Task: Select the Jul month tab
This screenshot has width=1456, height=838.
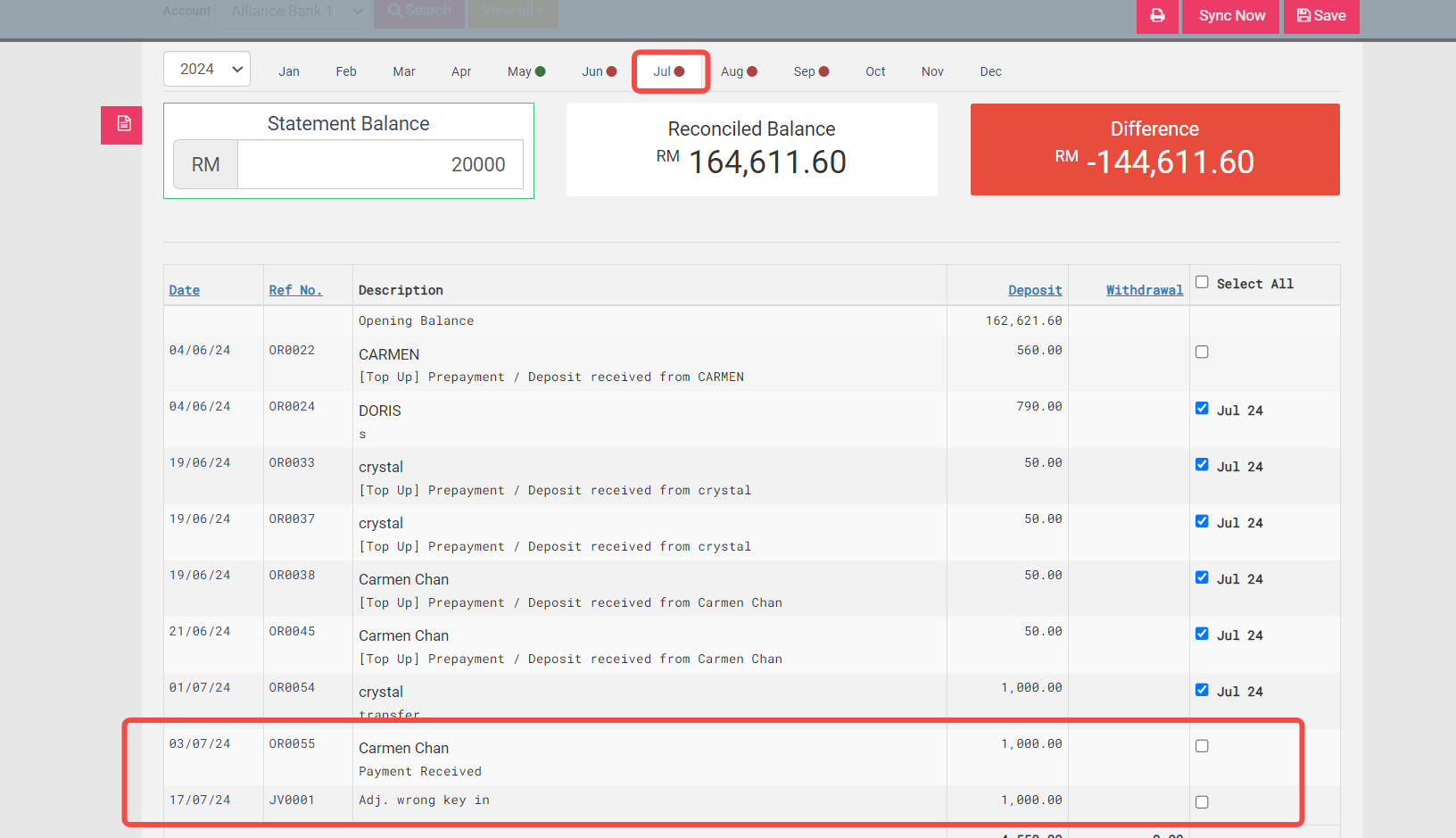Action: tap(669, 71)
